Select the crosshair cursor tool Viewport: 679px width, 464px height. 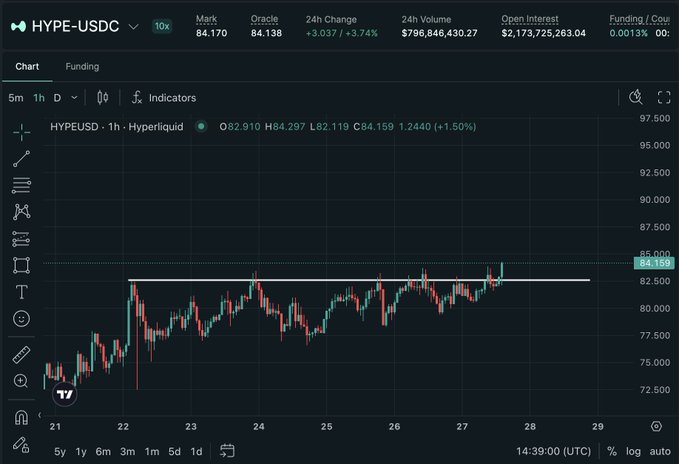point(21,132)
